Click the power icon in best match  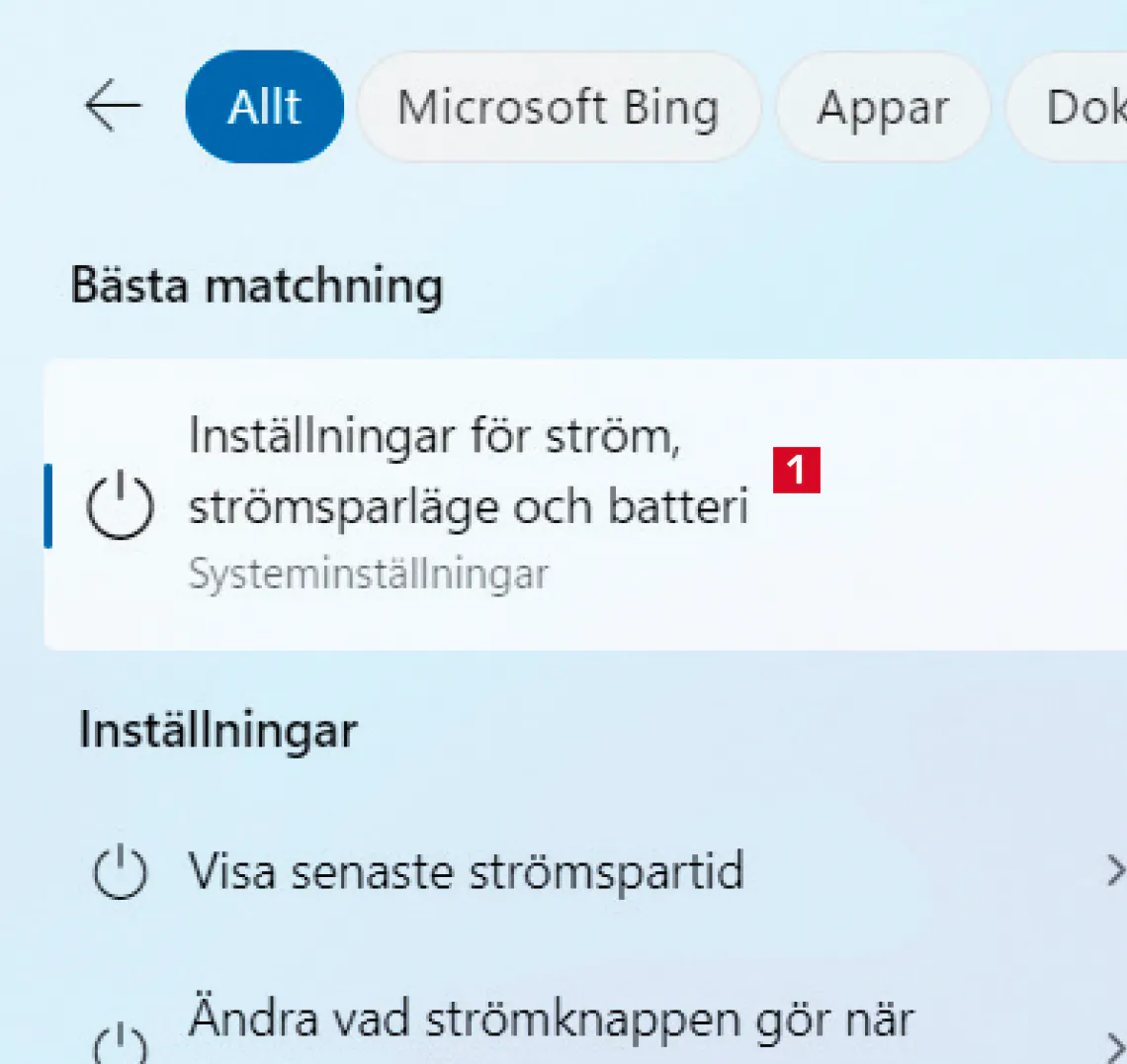pyautogui.click(x=121, y=505)
